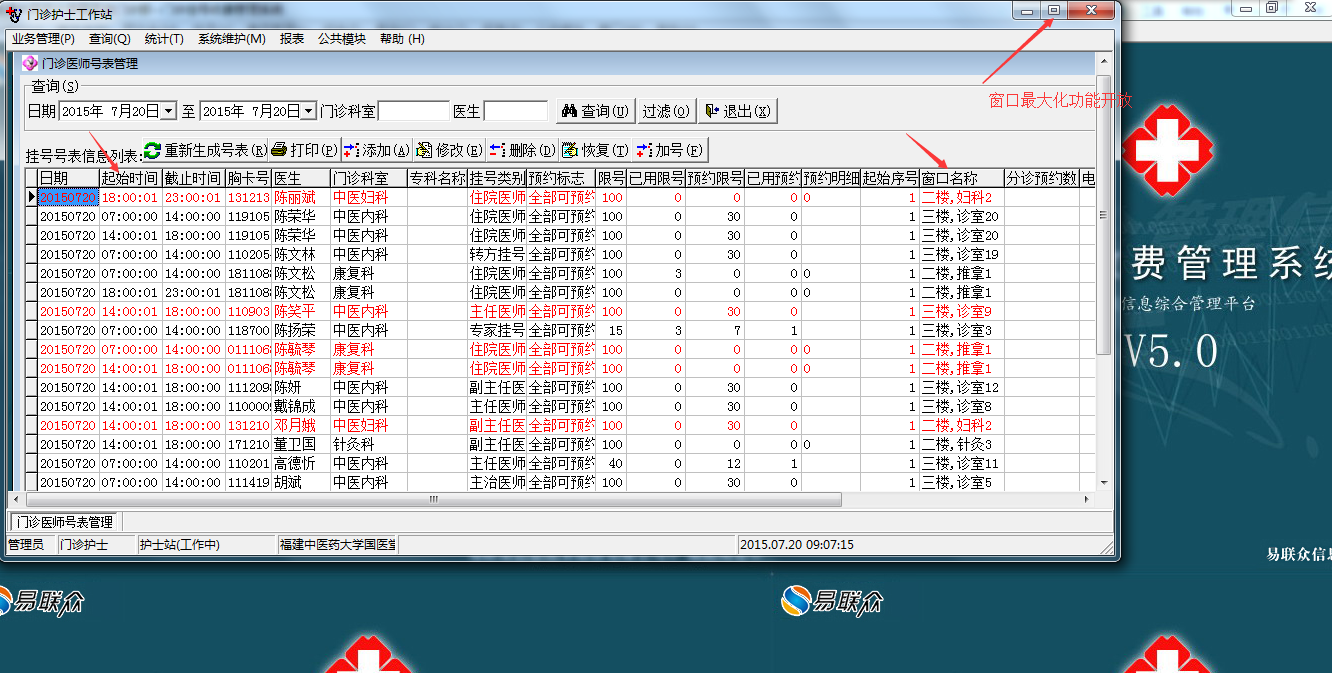
Task: Select doctor cell 高德忻
Action: click(301, 464)
